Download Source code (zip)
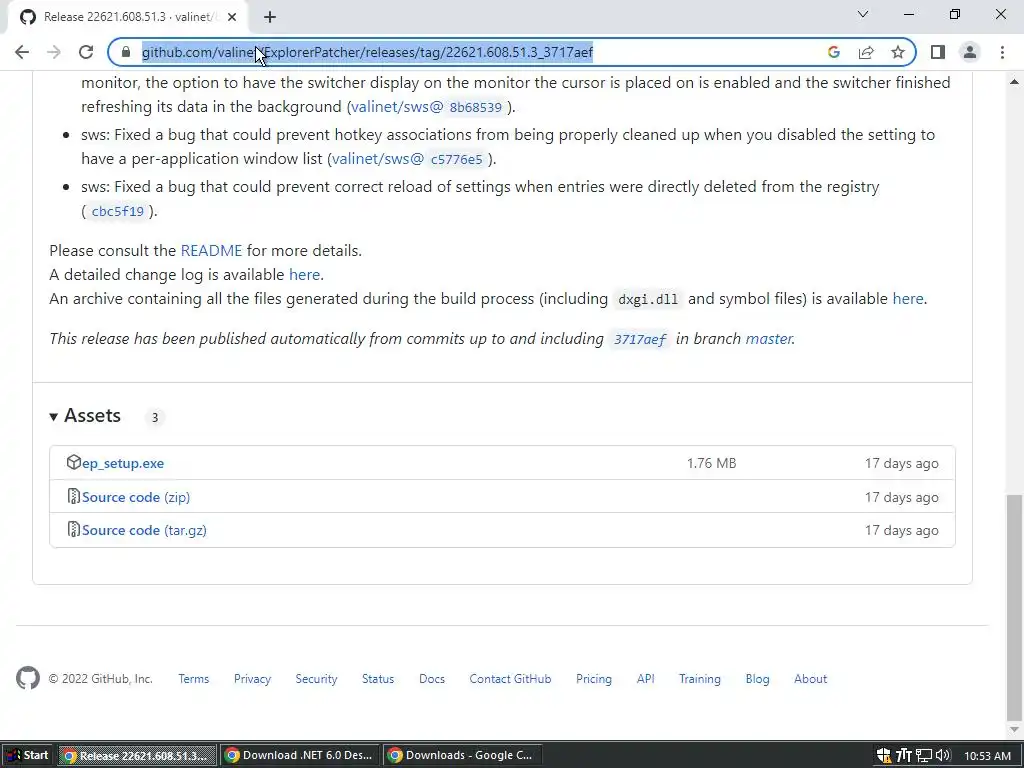The image size is (1024, 768). coord(136,498)
